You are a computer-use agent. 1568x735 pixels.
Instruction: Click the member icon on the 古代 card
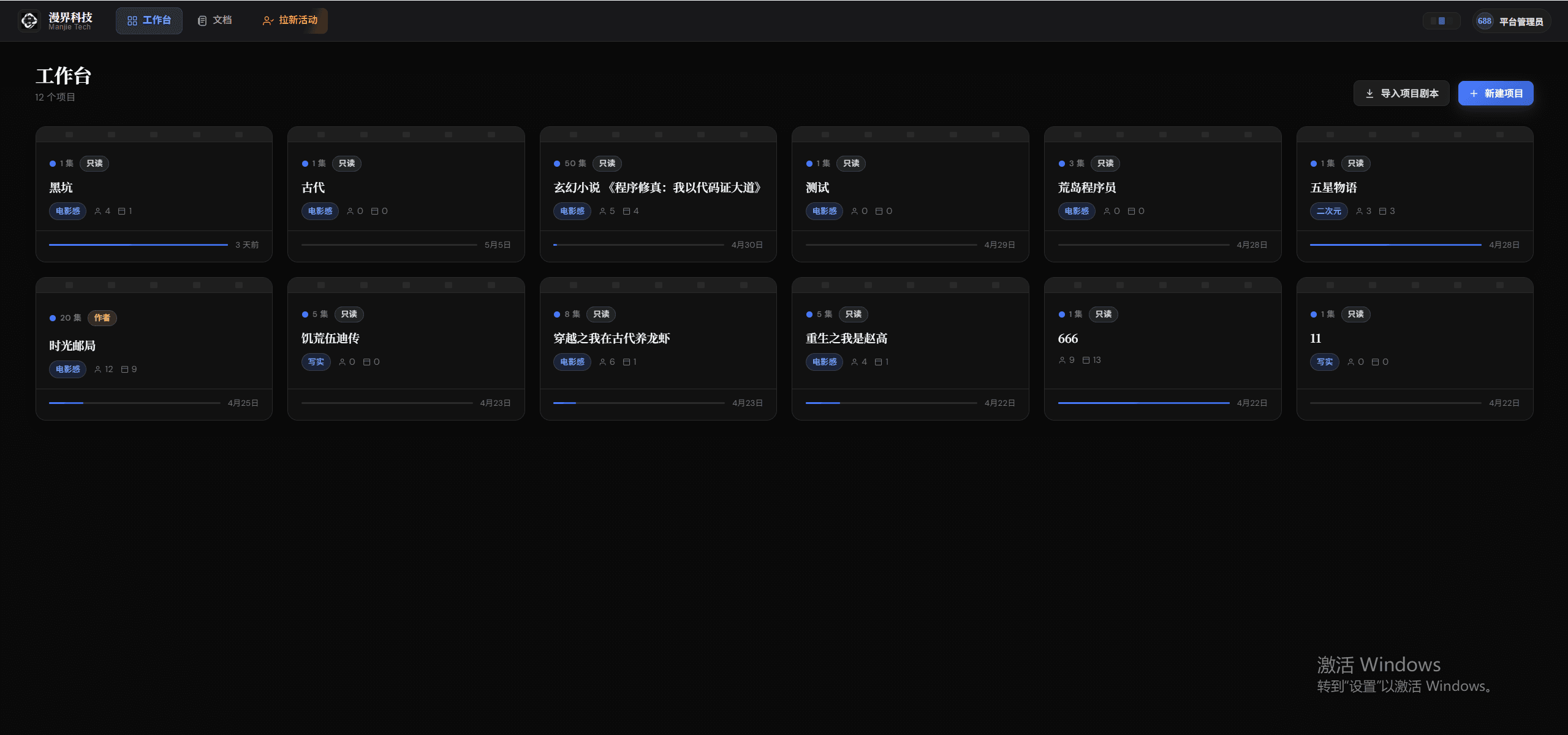[x=350, y=211]
